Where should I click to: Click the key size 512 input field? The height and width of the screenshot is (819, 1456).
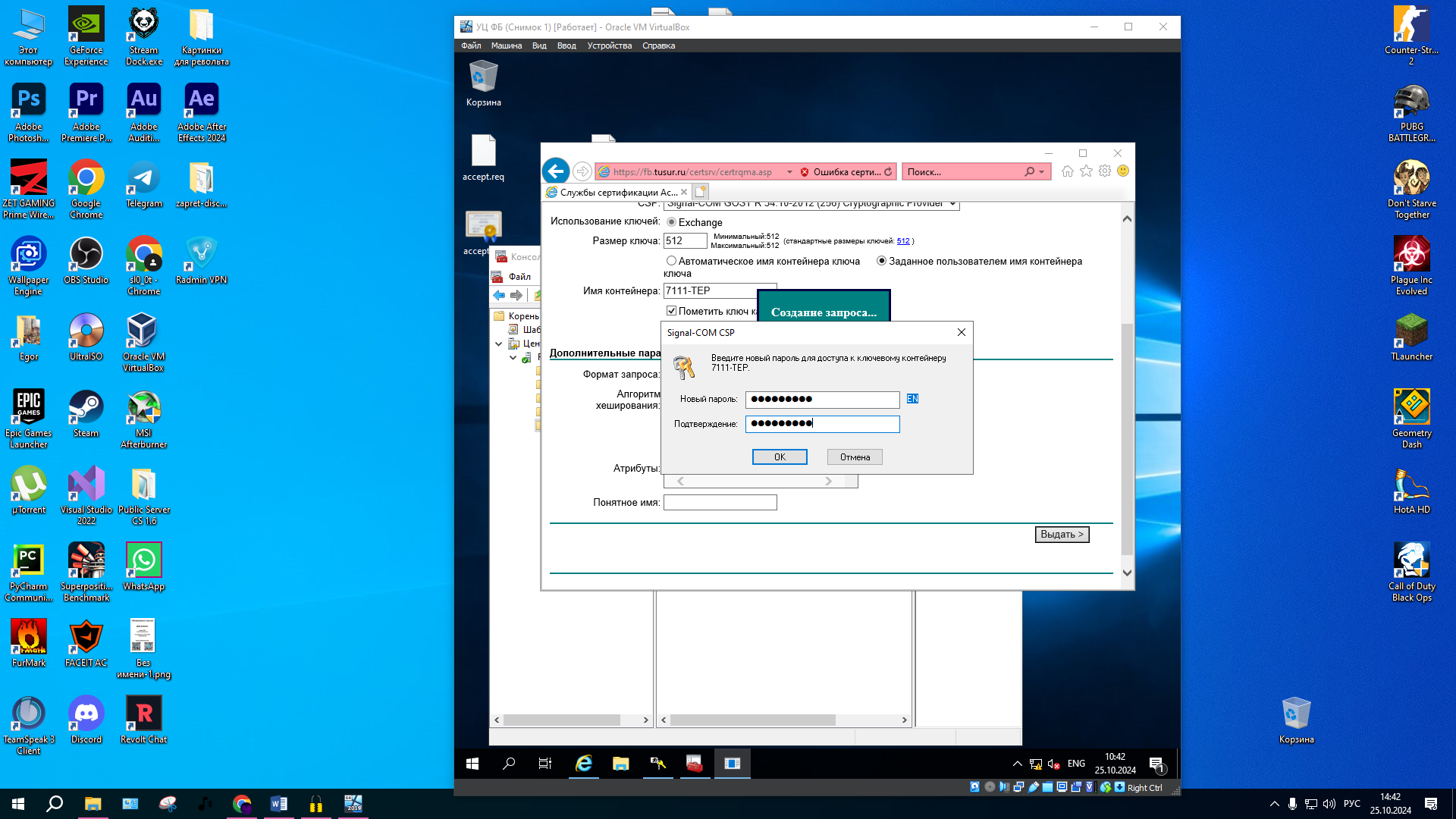(685, 241)
